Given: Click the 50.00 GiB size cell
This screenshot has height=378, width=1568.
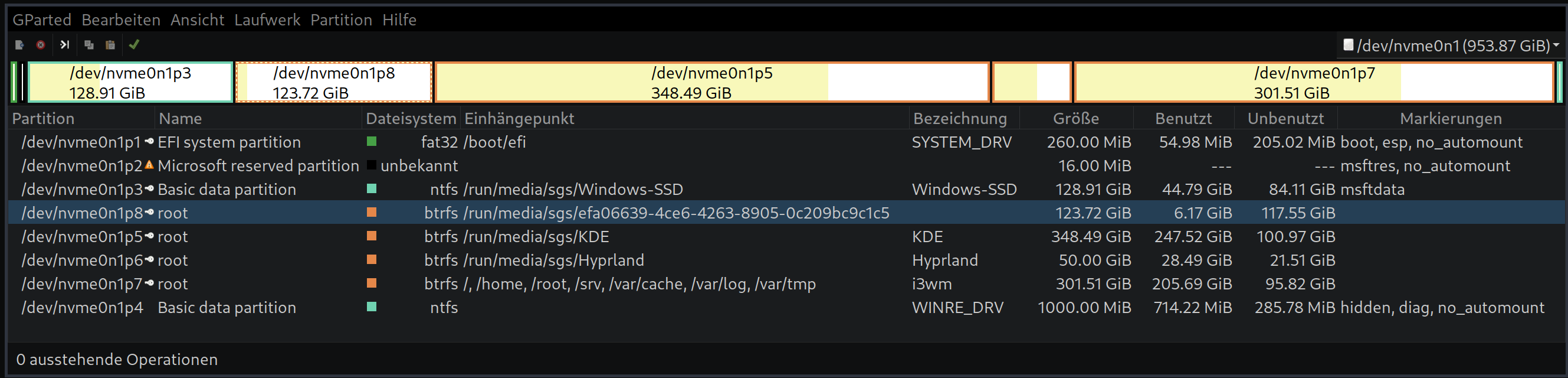Looking at the screenshot, I should [1094, 260].
